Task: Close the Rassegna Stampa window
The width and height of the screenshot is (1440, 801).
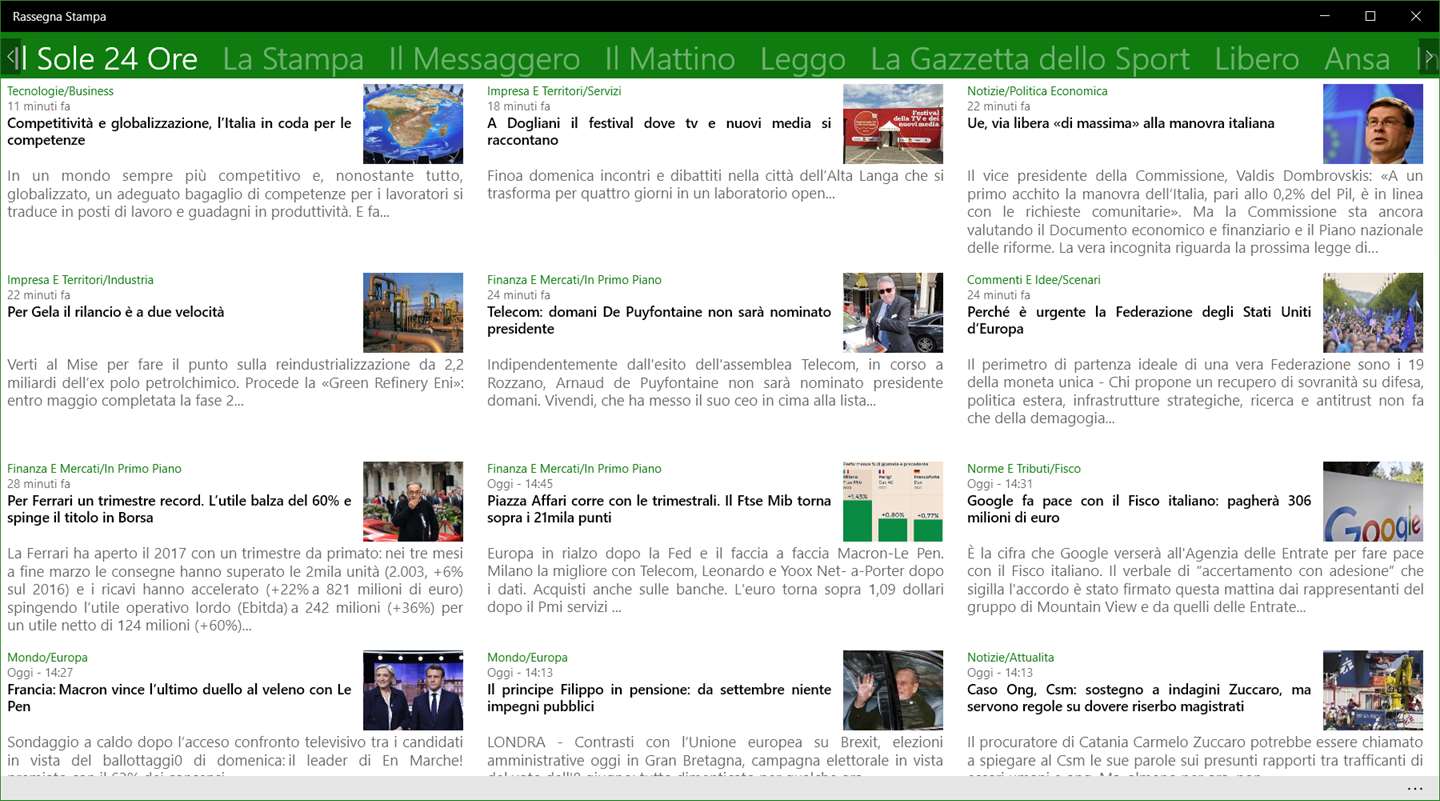Action: tap(1416, 16)
